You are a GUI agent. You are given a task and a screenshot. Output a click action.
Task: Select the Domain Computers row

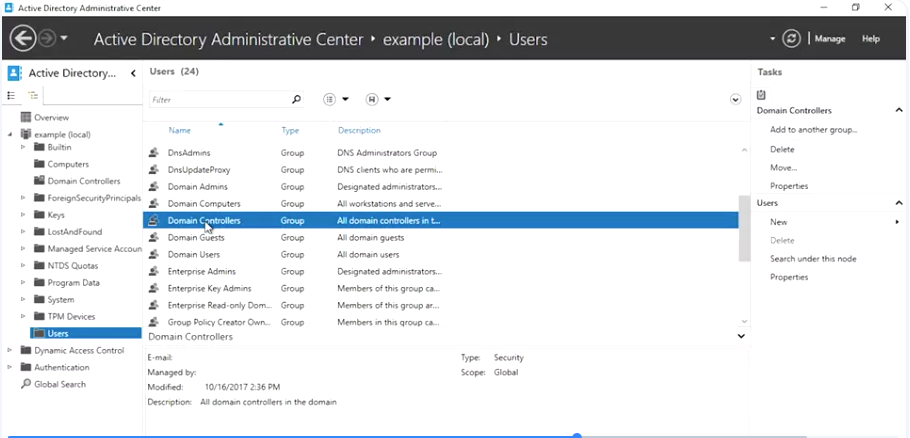click(x=440, y=204)
